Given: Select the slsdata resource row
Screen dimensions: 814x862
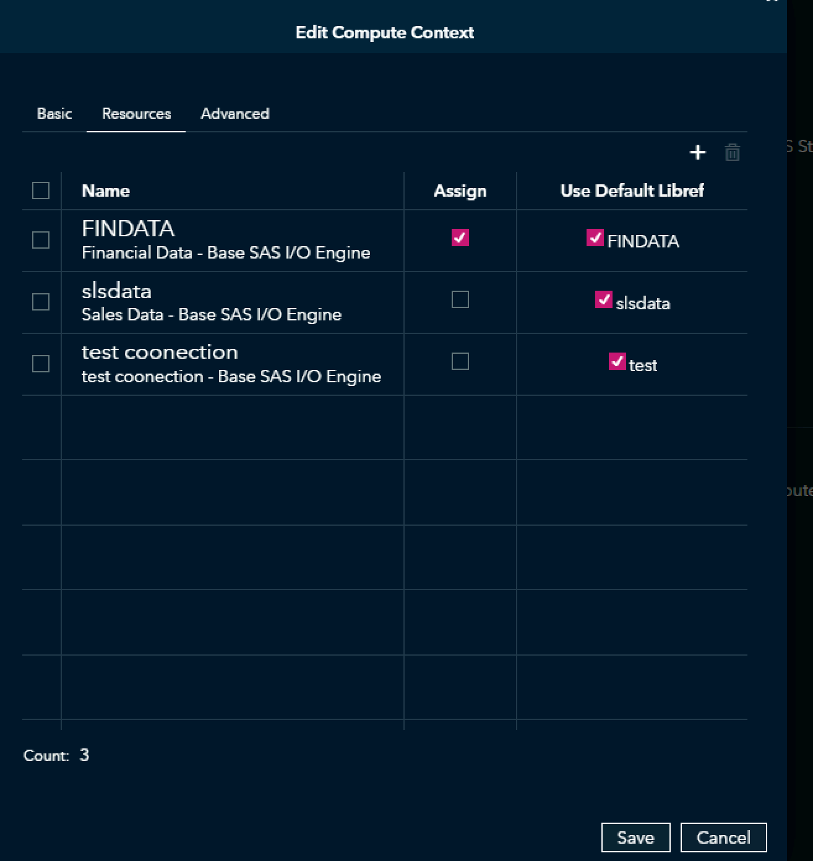Looking at the screenshot, I should (x=117, y=291).
